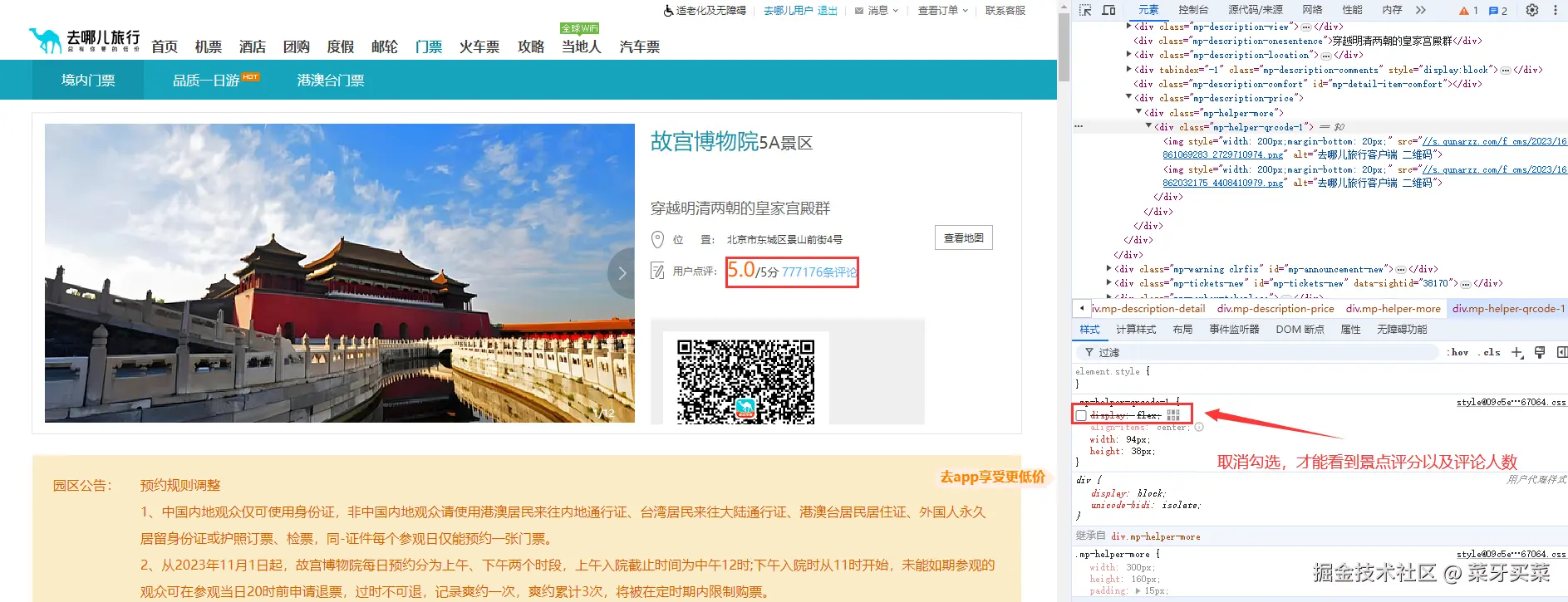Open the 查看订单 dropdown in top bar
The height and width of the screenshot is (602, 1568).
tap(942, 11)
